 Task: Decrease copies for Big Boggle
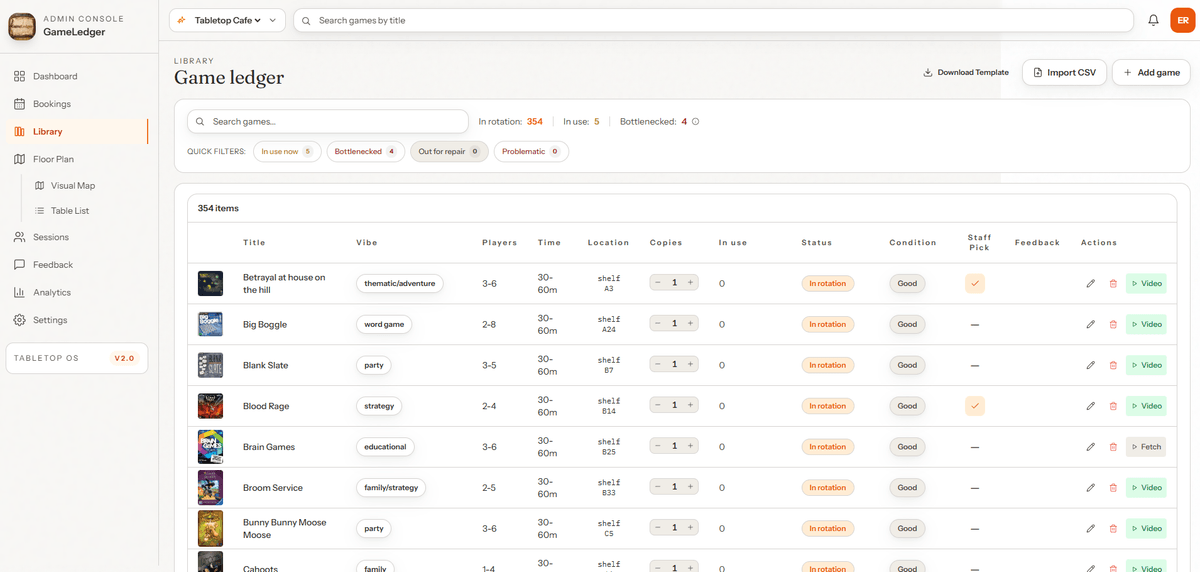tap(657, 324)
